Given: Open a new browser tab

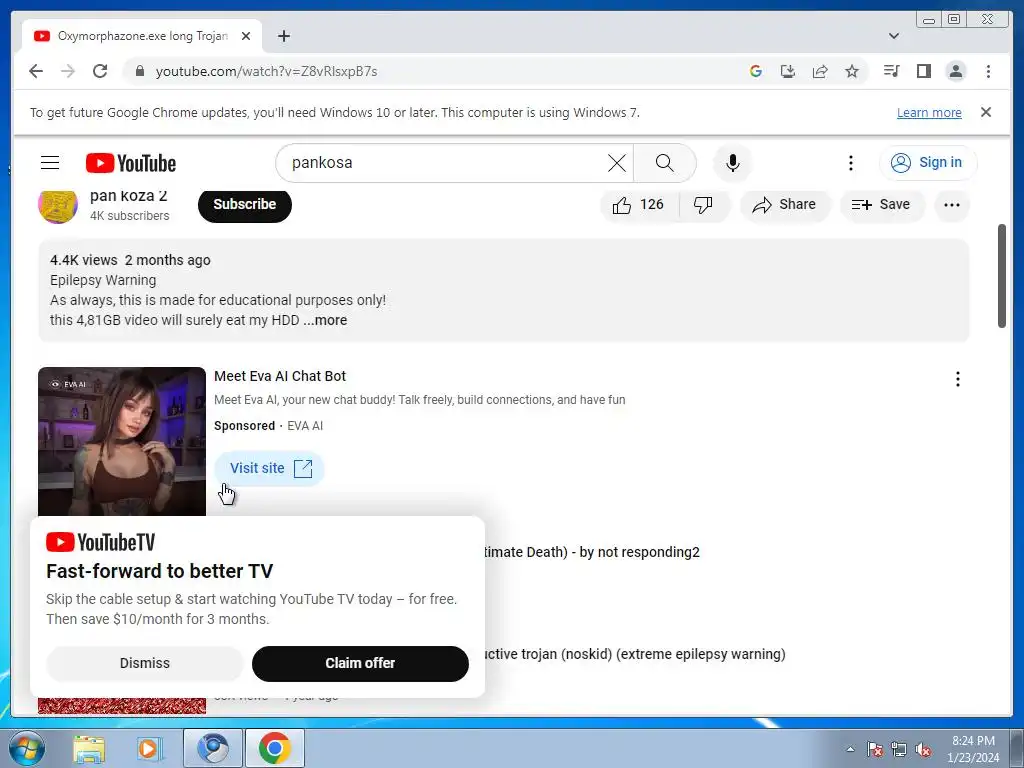Looking at the screenshot, I should pos(283,36).
